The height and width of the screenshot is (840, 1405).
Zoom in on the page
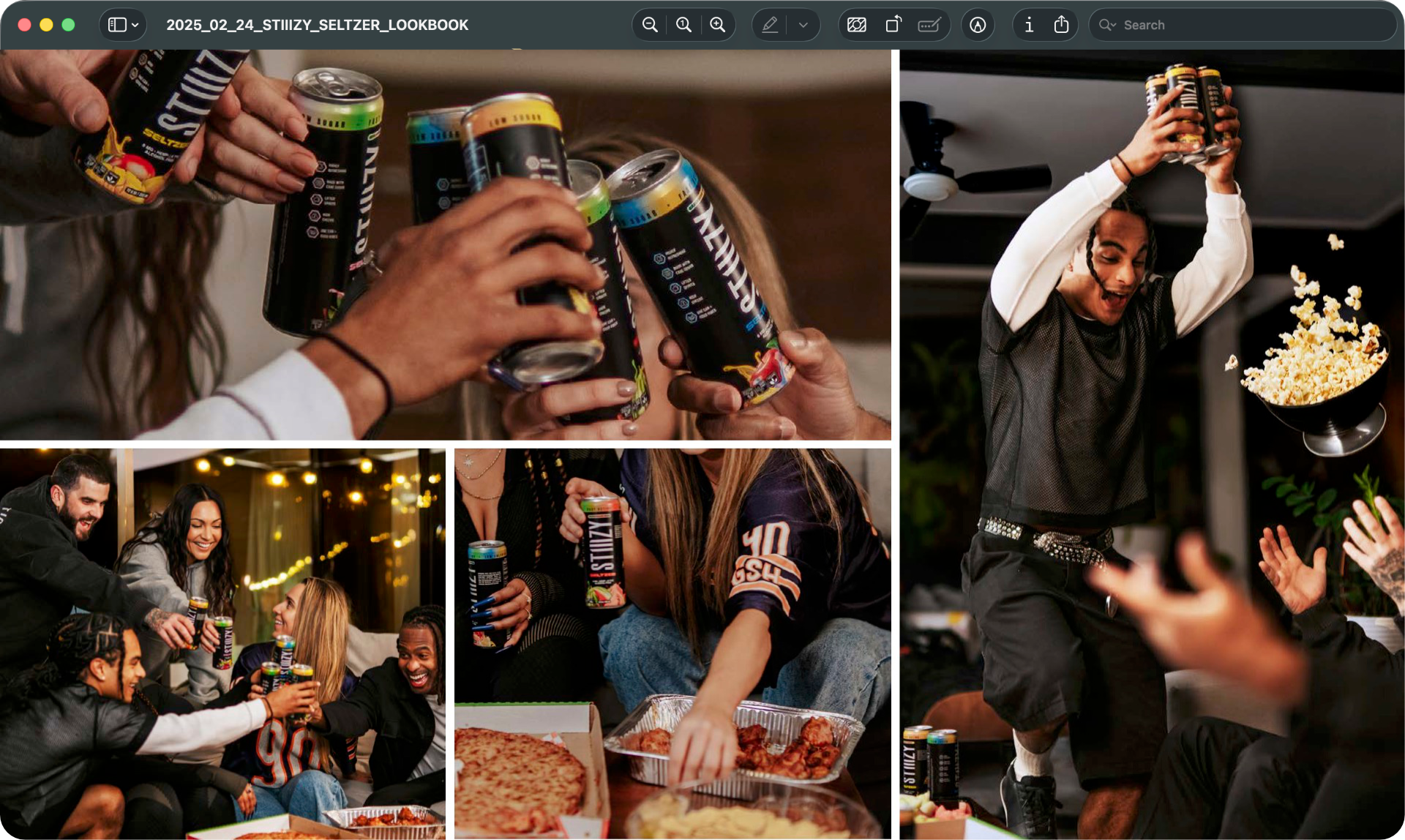pos(717,24)
